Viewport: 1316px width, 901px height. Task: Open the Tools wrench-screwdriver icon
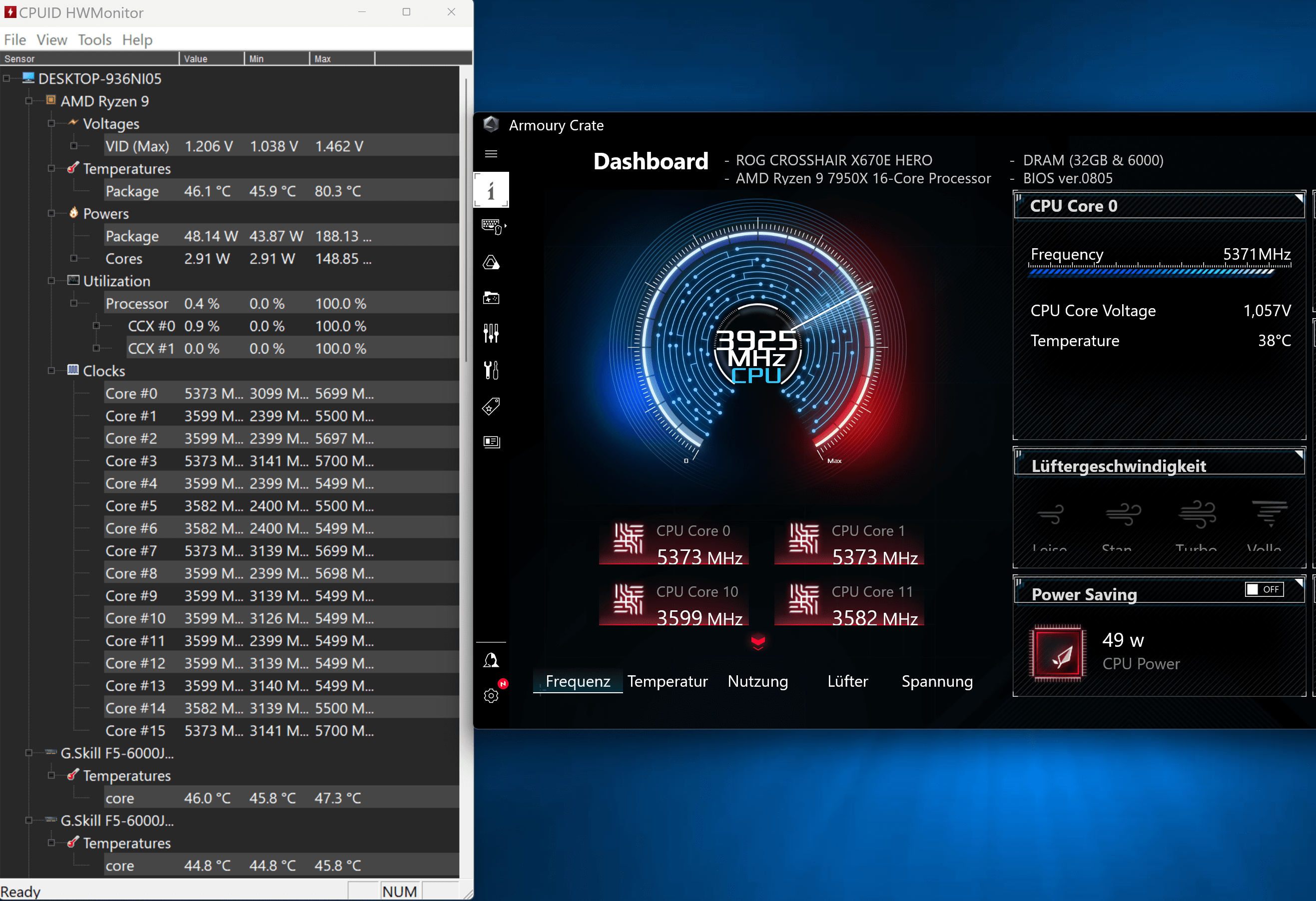pyautogui.click(x=491, y=370)
